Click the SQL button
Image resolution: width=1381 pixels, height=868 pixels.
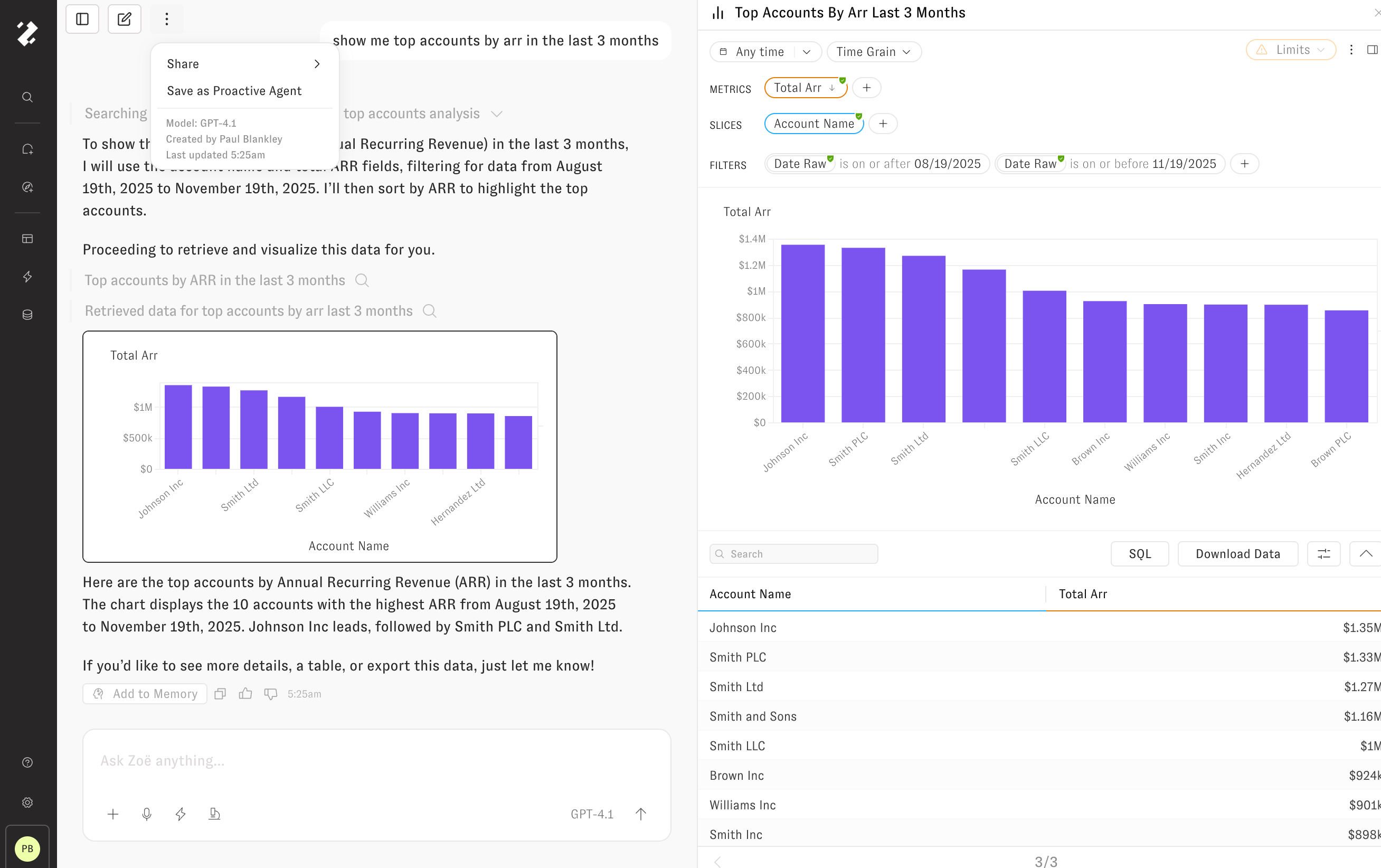click(1139, 554)
